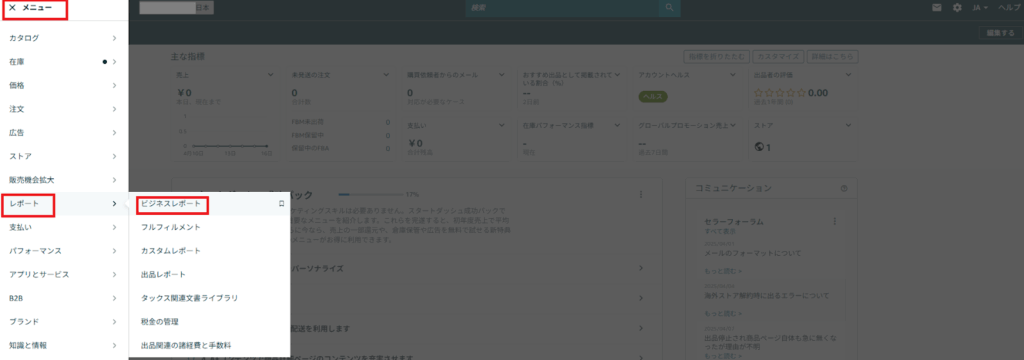Open the セラーフォーラム three-dot menu
The height and width of the screenshot is (360, 1024).
pos(835,221)
